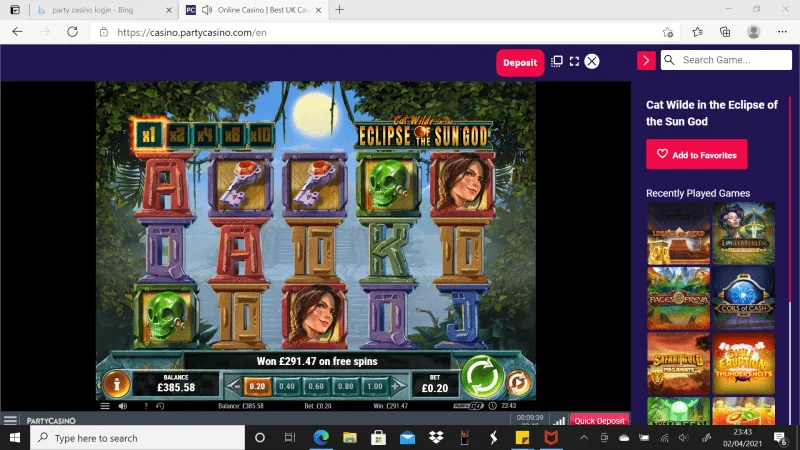This screenshot has height=450, width=800.
Task: Click the red Deposit button
Action: 520,63
